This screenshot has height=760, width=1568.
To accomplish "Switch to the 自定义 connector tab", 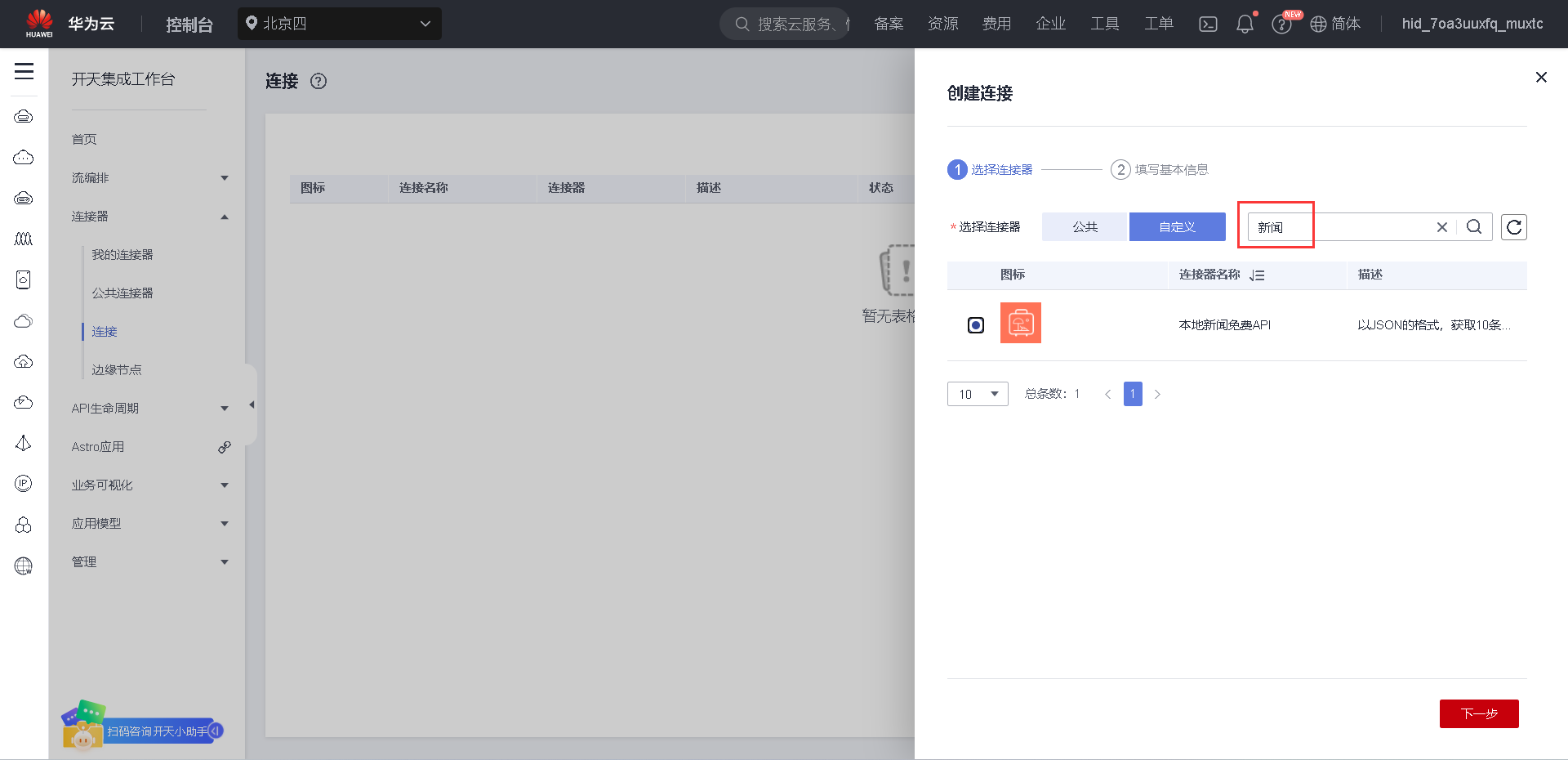I will pos(1177,226).
